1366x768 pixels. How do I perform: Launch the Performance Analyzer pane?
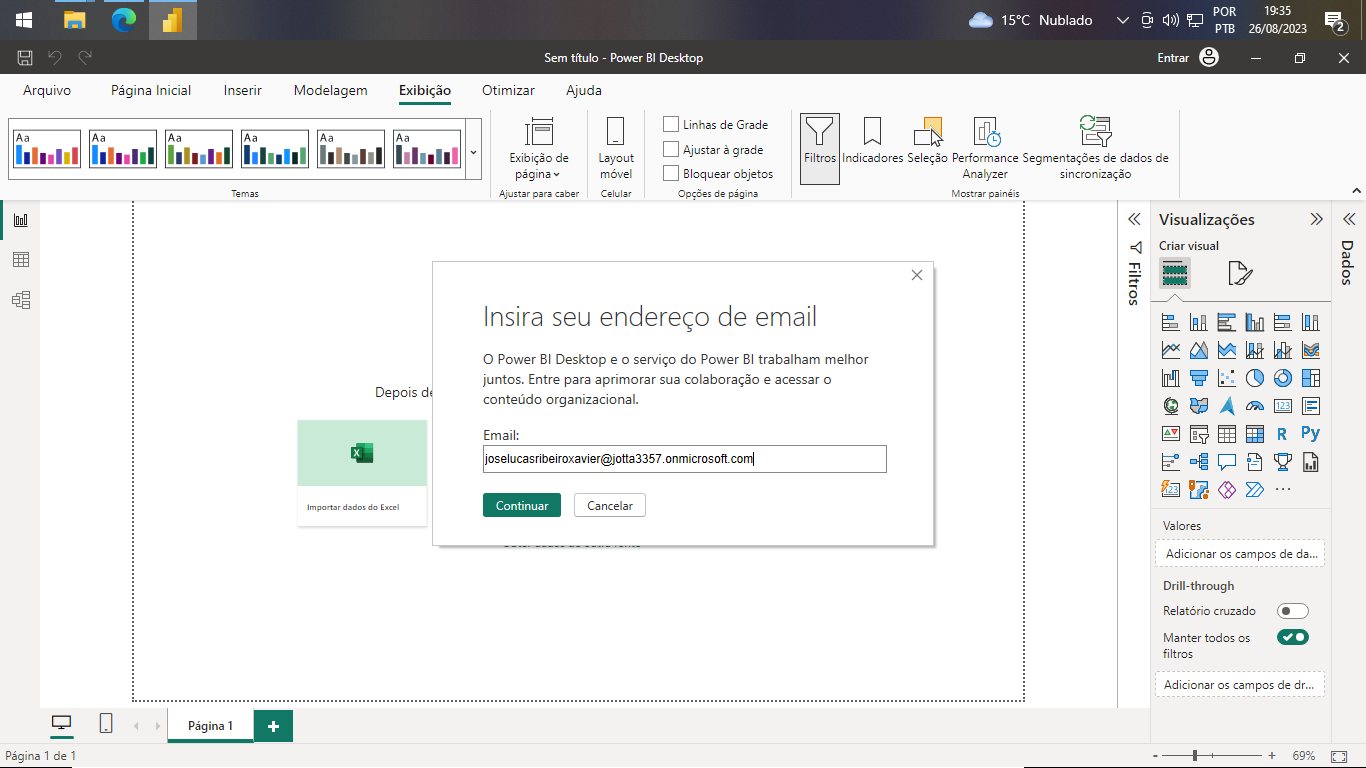click(x=985, y=148)
